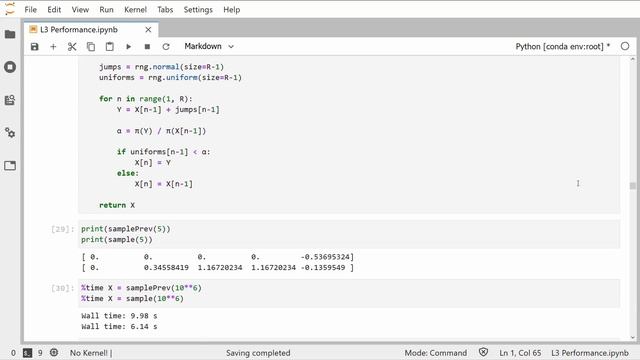Click L3 Performance.ipynb in status bar

tap(590, 353)
